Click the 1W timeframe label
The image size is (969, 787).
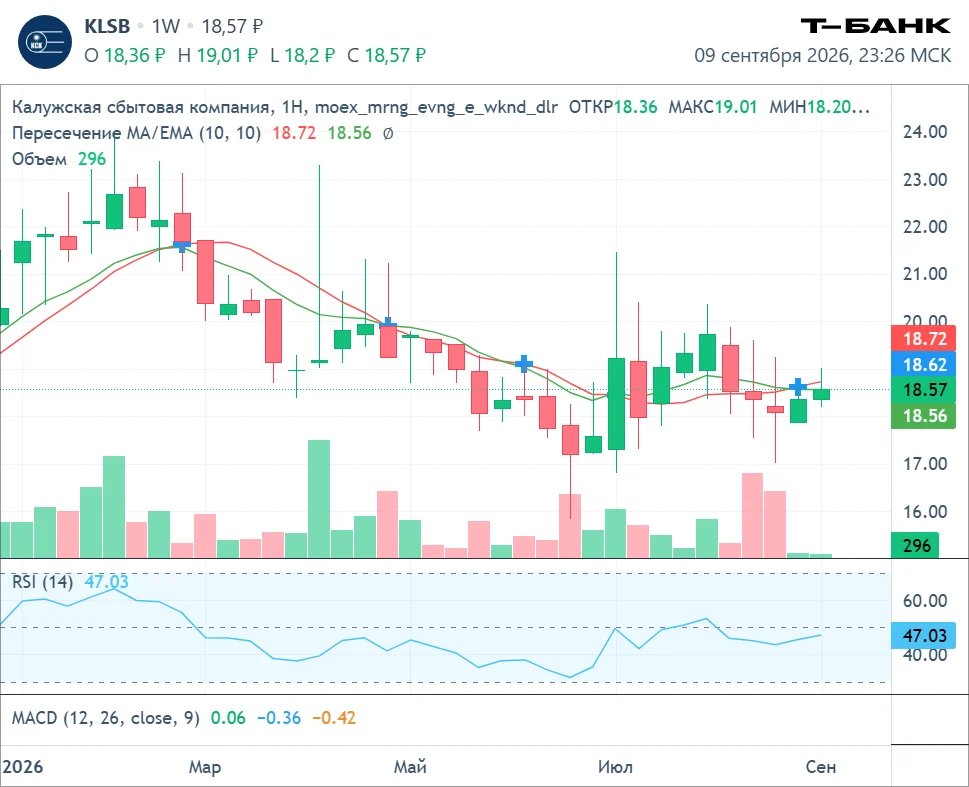(x=166, y=27)
